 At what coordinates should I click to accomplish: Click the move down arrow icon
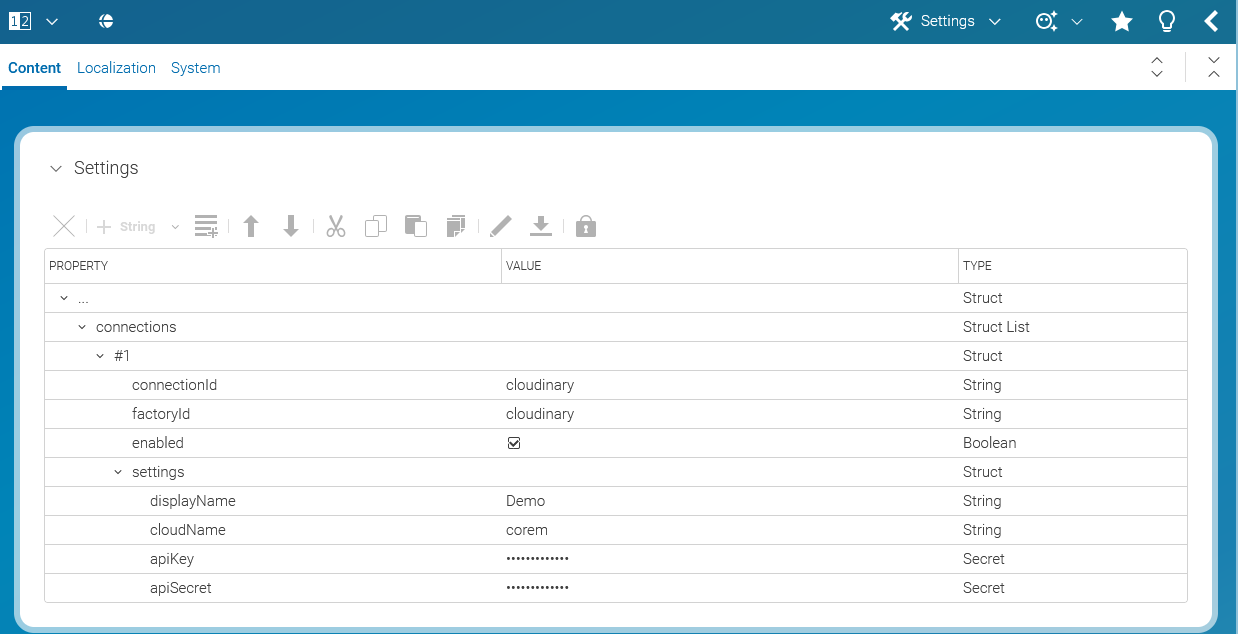(x=291, y=227)
